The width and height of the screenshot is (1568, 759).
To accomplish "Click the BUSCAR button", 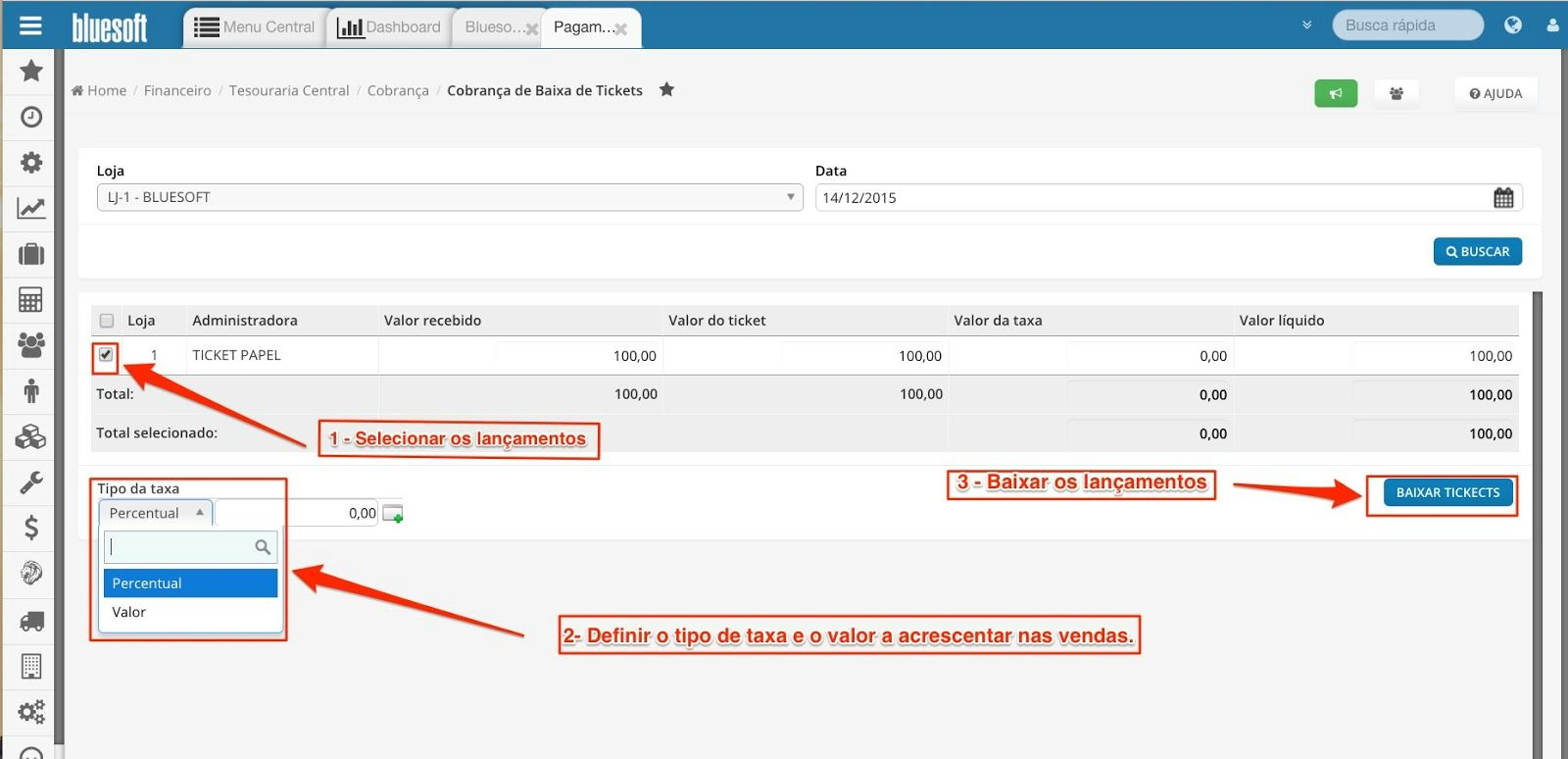I will point(1478,252).
